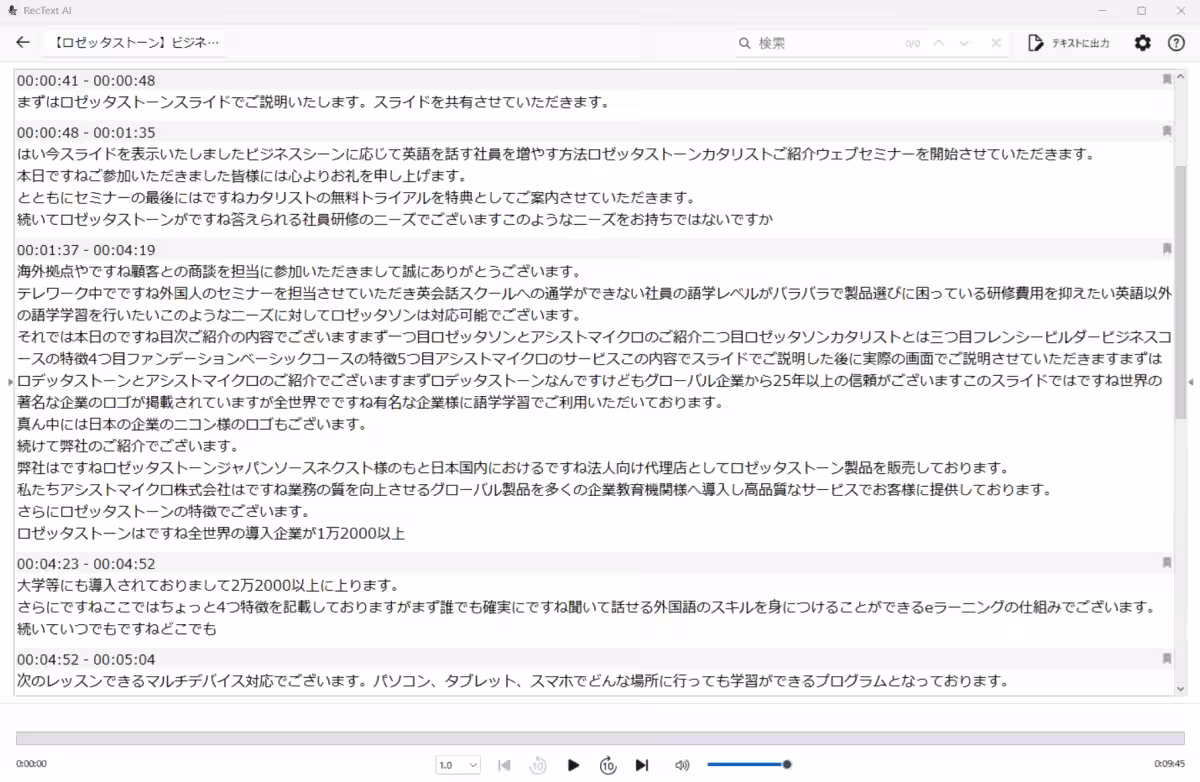The height and width of the screenshot is (782, 1200).
Task: Toggle bookmark on the 00:00:41 segment
Action: (1166, 79)
